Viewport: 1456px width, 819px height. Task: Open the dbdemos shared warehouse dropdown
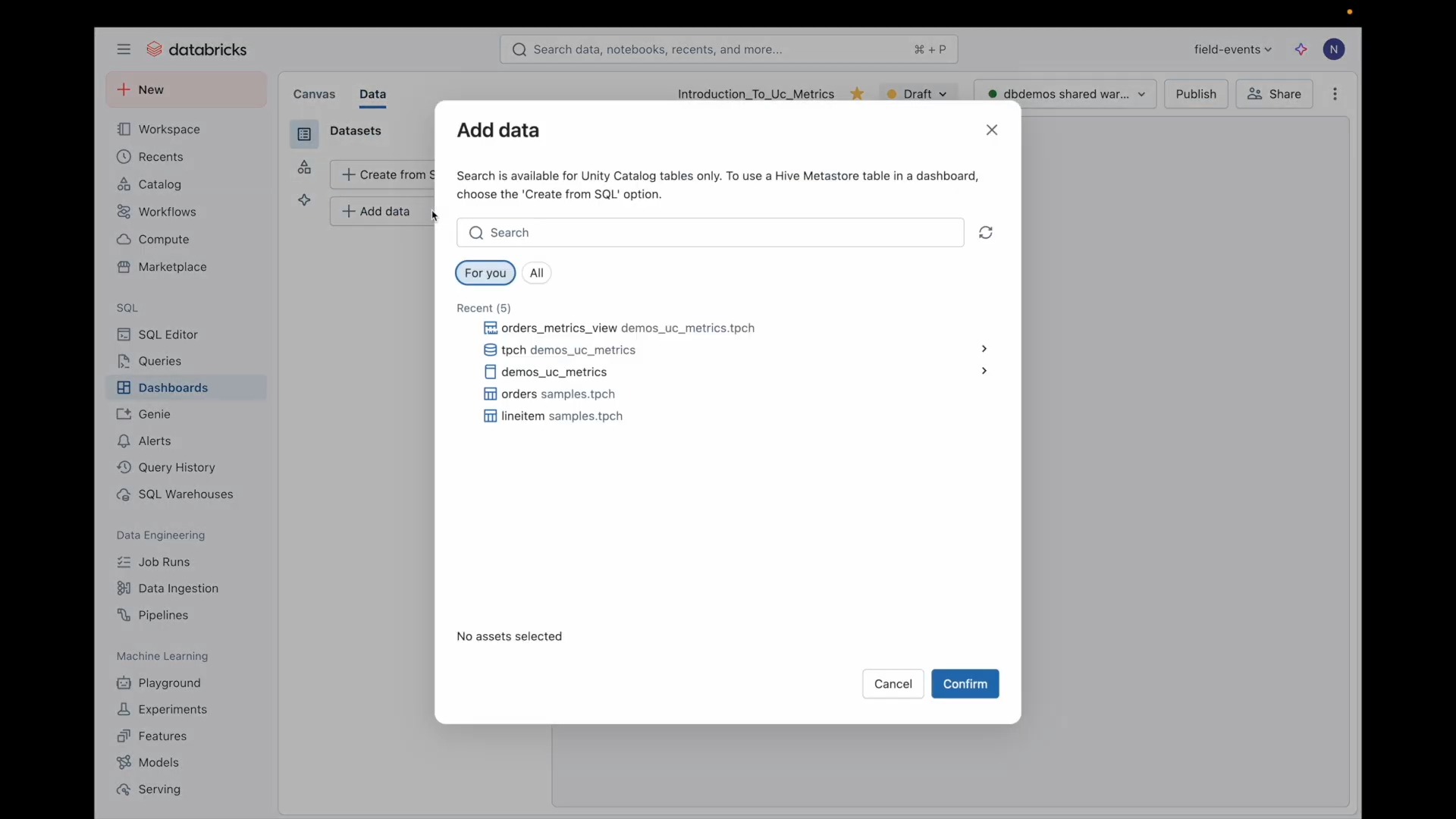coord(1065,94)
